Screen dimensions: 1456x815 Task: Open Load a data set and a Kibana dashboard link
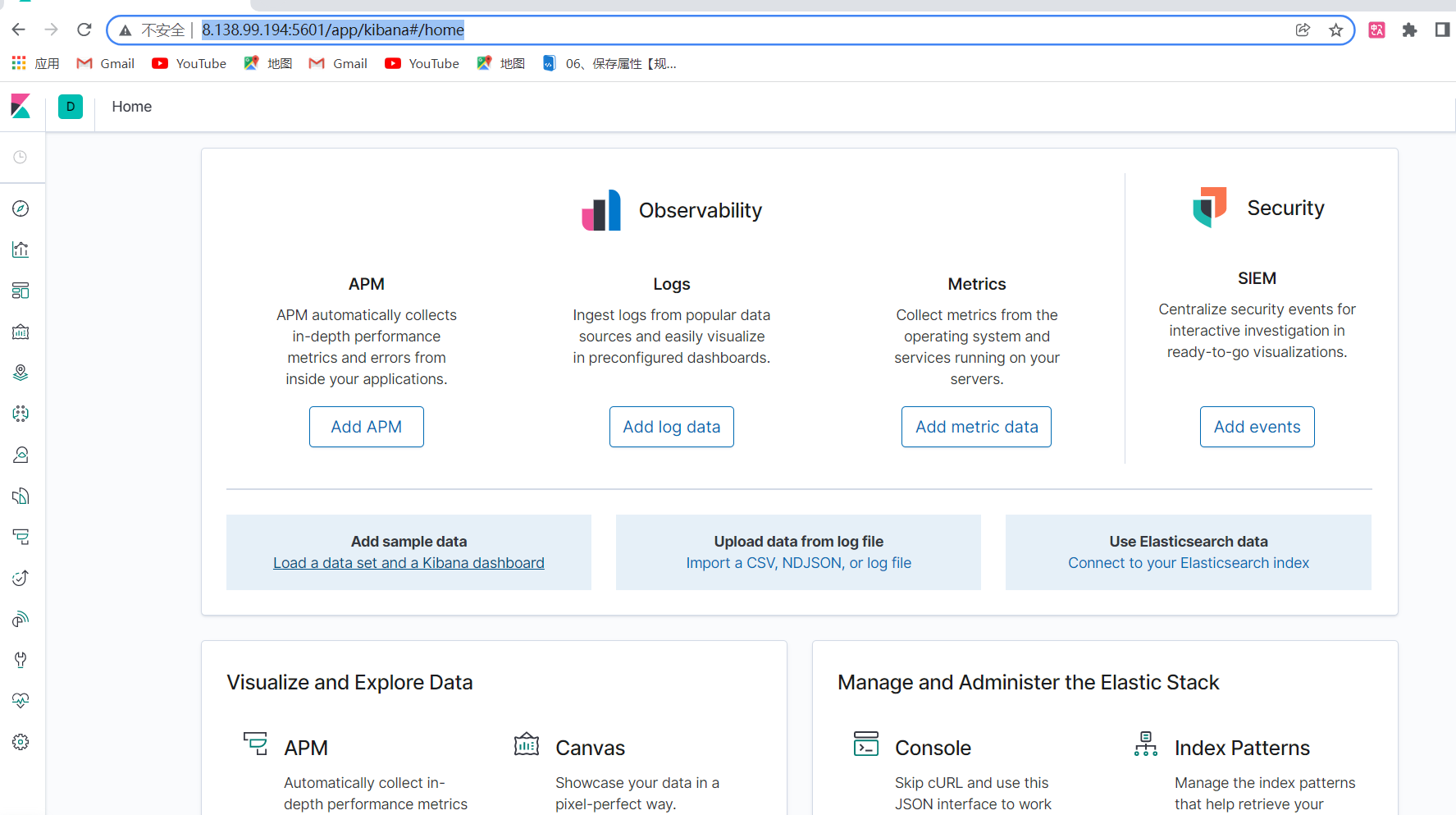[409, 563]
